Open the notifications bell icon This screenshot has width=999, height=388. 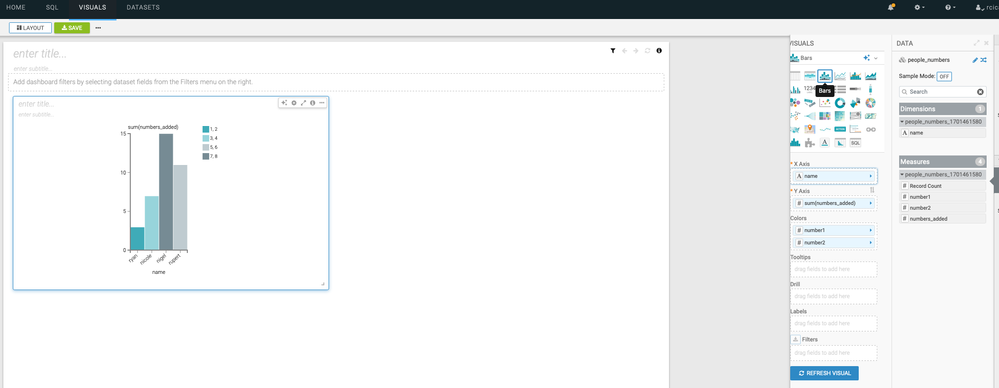click(x=891, y=7)
